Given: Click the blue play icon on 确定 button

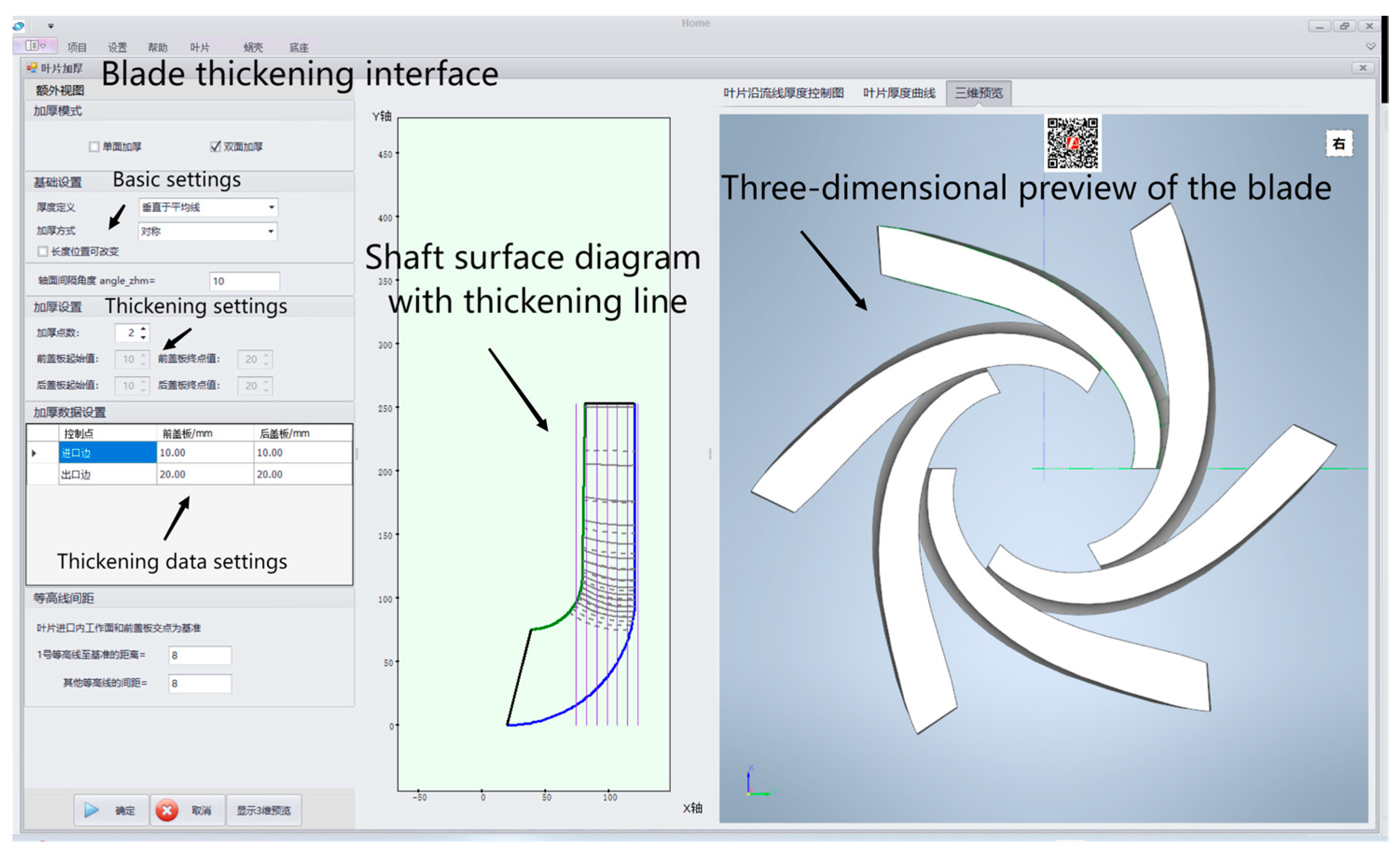Looking at the screenshot, I should (x=91, y=810).
